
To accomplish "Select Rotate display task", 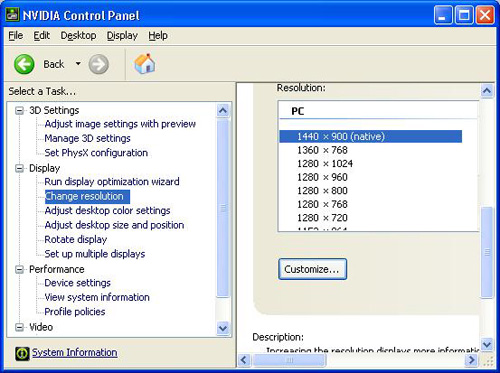I will 76,239.
